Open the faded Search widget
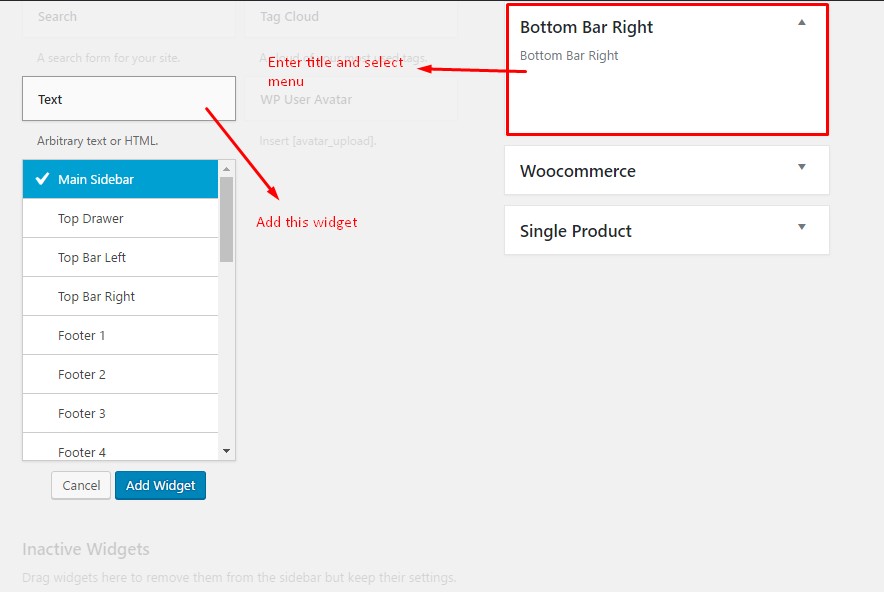Viewport: 884px width, 592px height. 129,17
